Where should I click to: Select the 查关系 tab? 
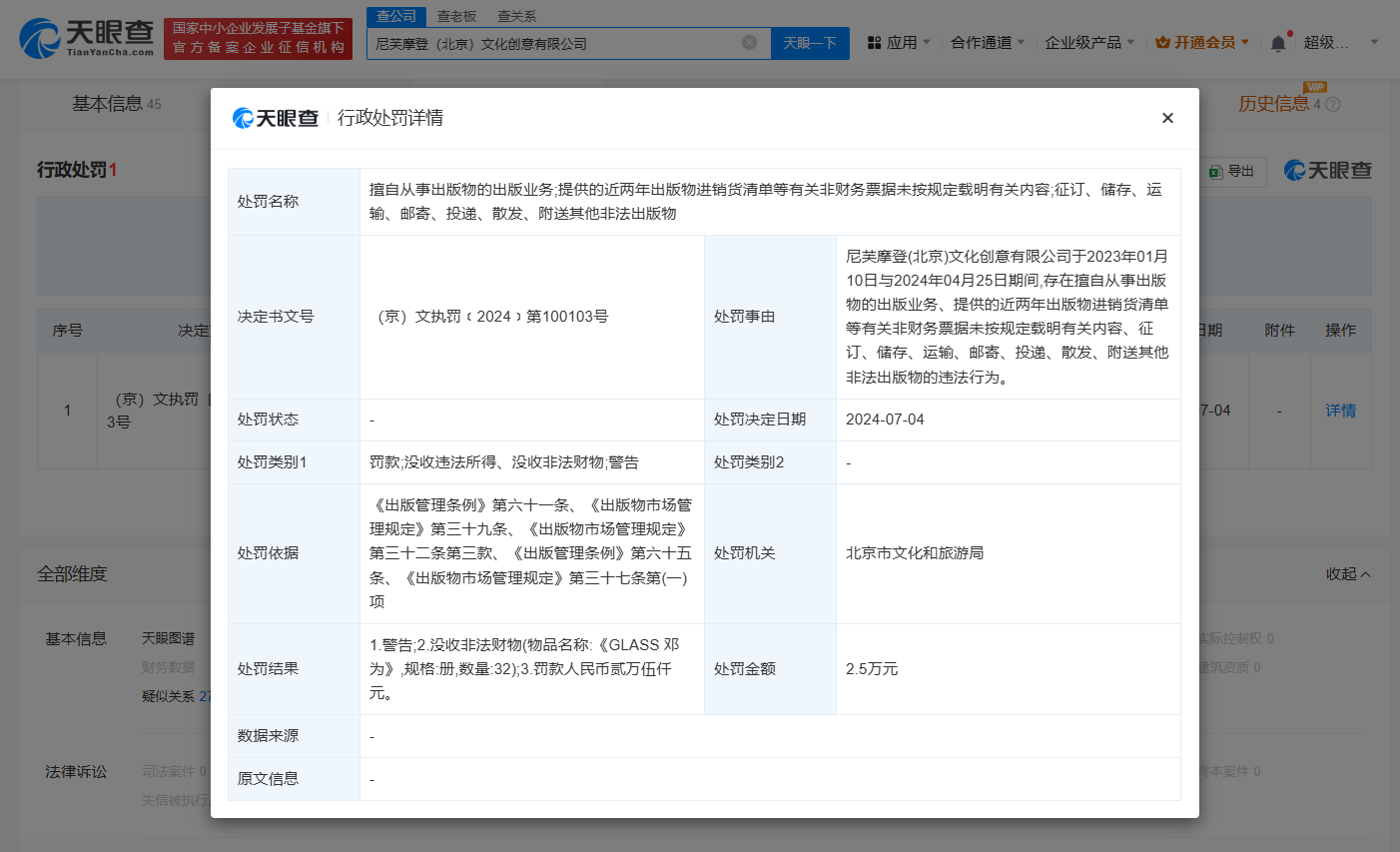pyautogui.click(x=515, y=16)
